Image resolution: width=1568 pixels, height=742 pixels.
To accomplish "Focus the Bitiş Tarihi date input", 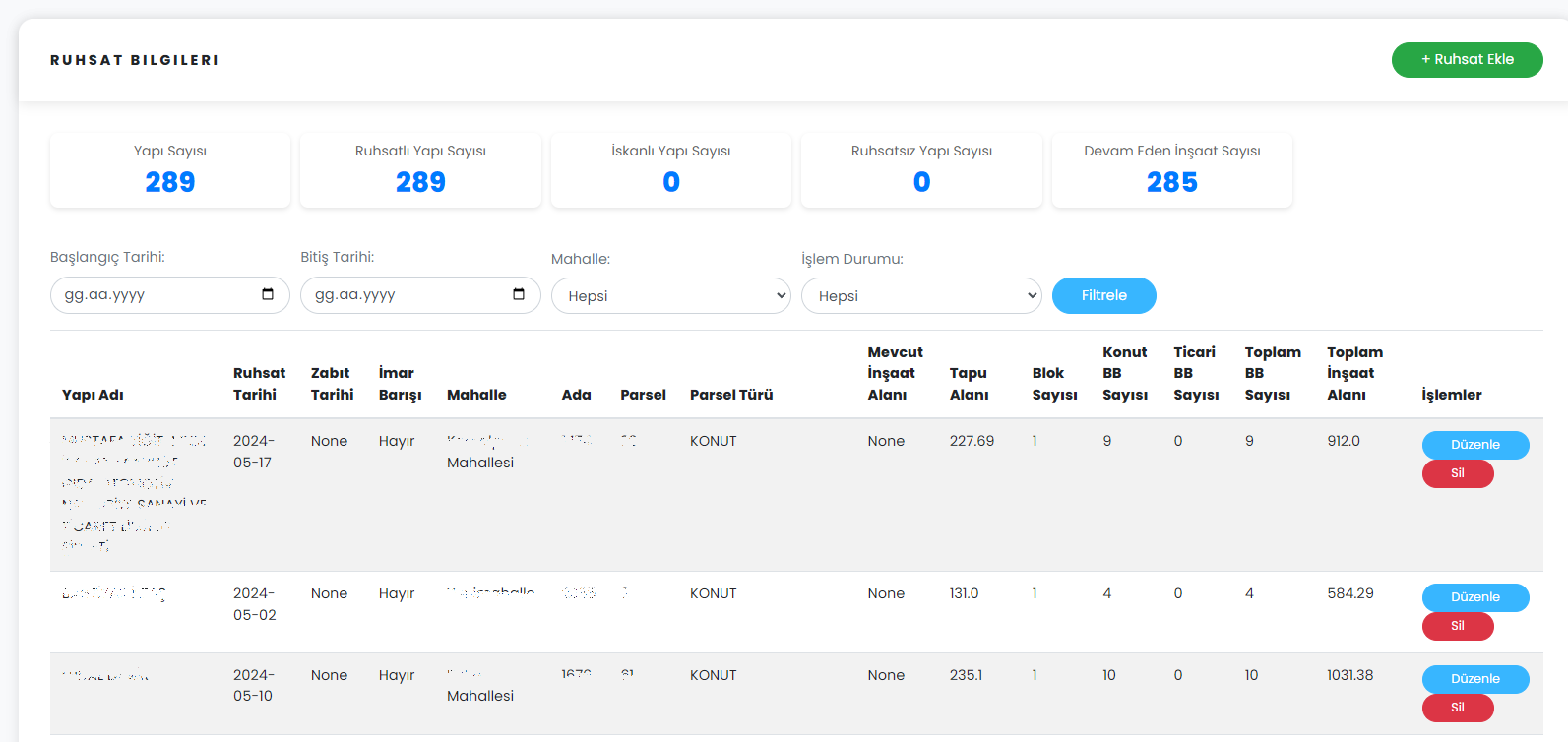I will pos(399,294).
